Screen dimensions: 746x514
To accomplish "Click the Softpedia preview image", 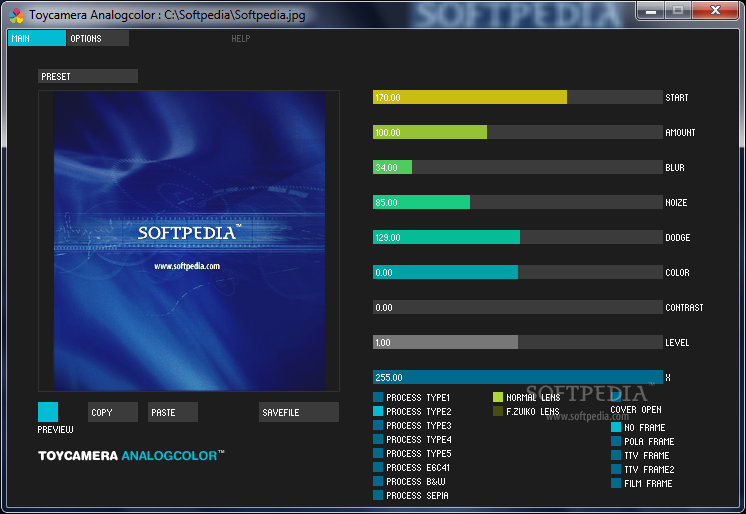I will tap(189, 241).
